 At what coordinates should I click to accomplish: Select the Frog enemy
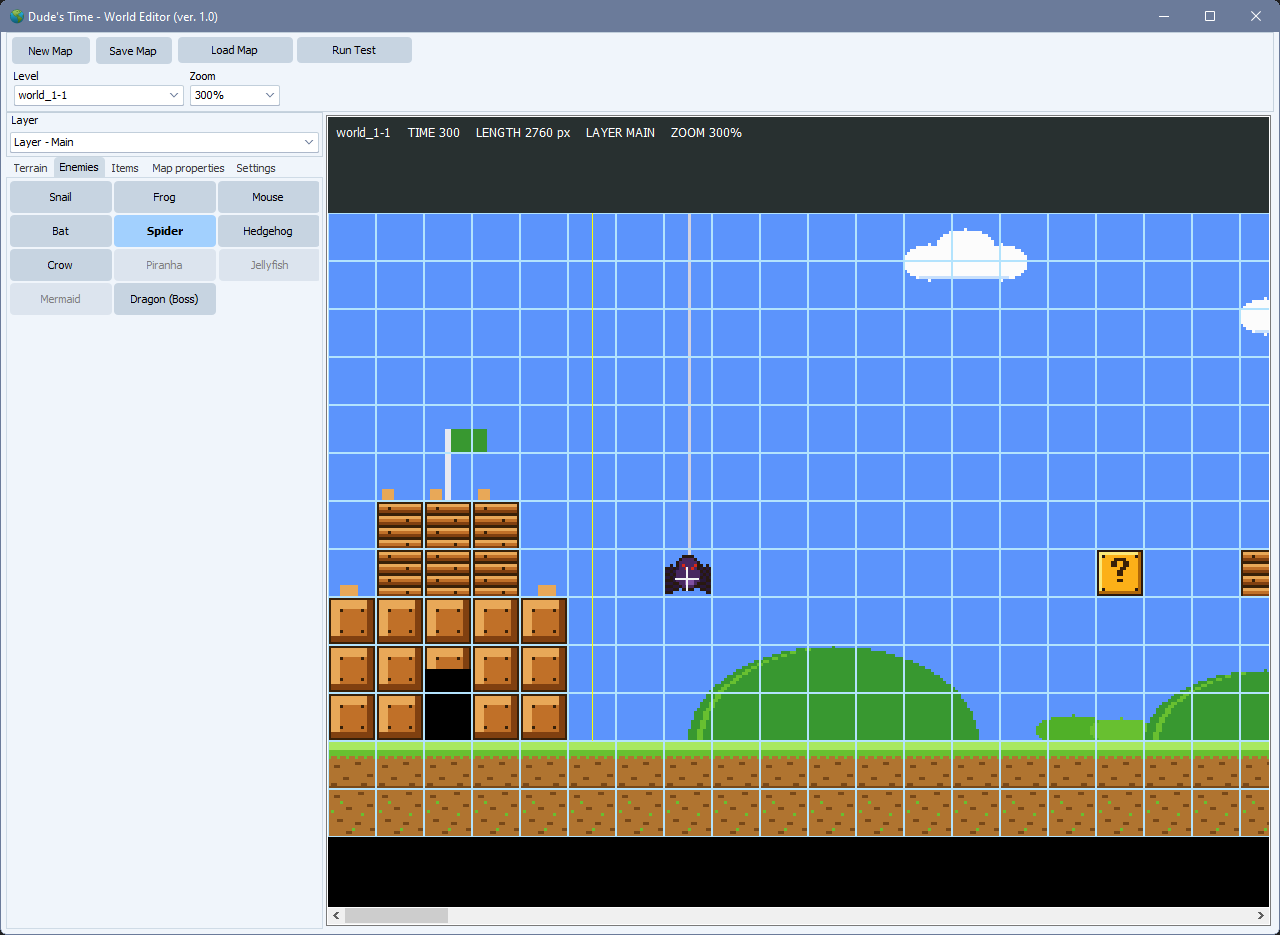(165, 197)
